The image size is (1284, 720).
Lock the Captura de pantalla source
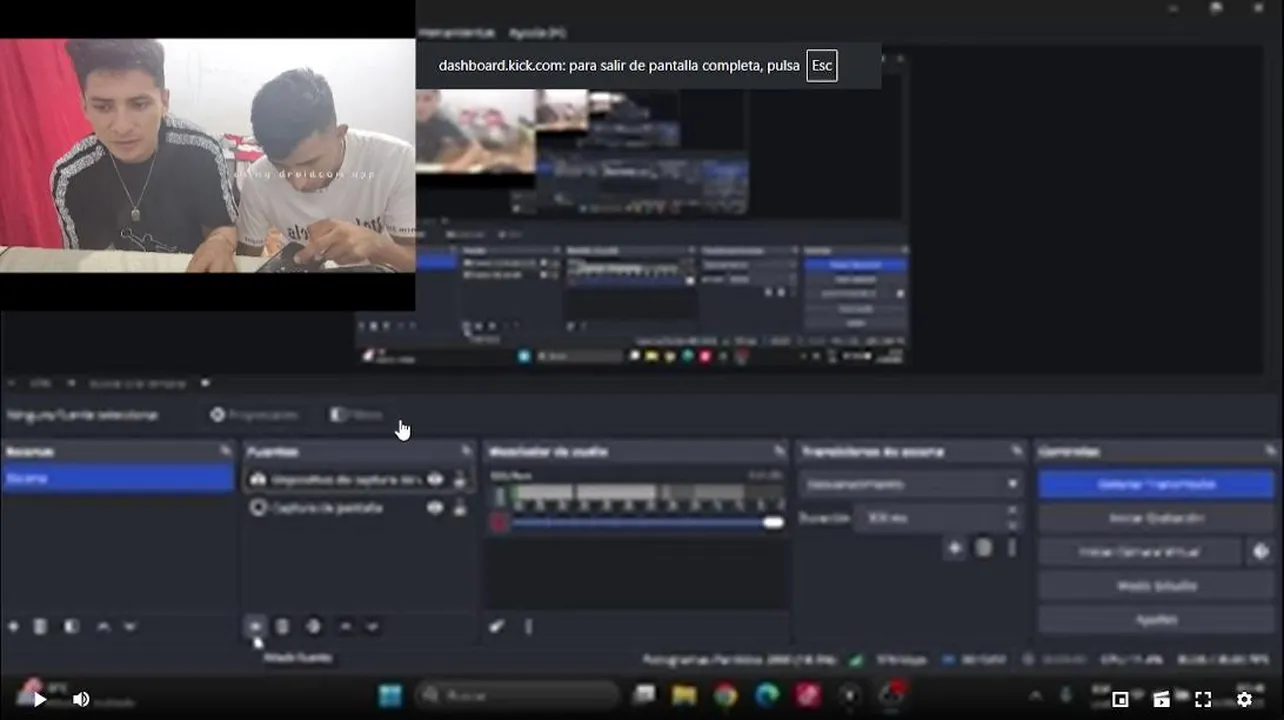coord(460,508)
